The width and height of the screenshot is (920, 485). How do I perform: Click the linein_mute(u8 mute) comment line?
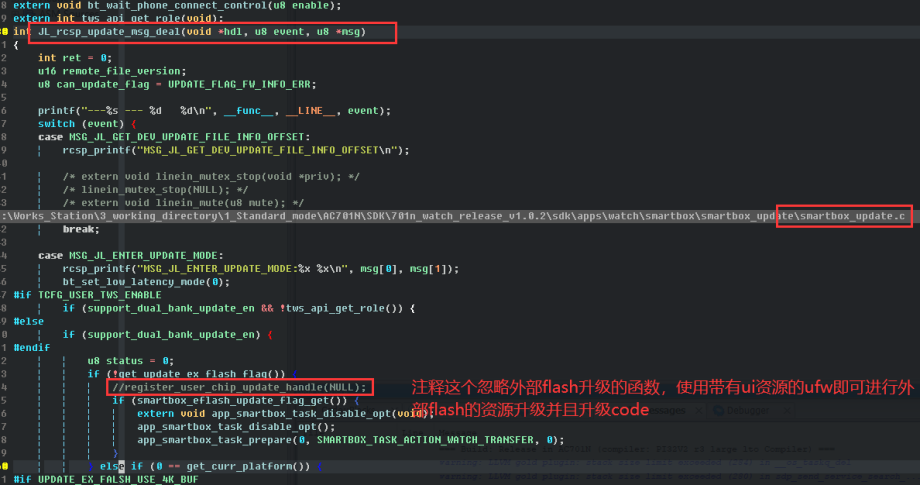pos(183,203)
